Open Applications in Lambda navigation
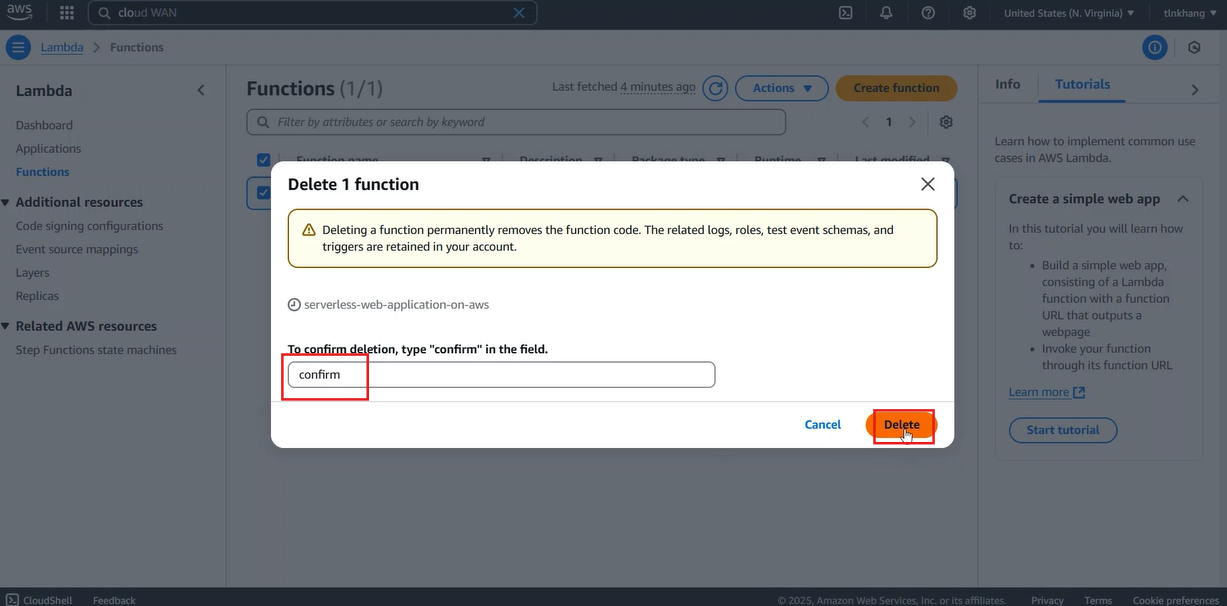1227x606 pixels. [x=48, y=148]
